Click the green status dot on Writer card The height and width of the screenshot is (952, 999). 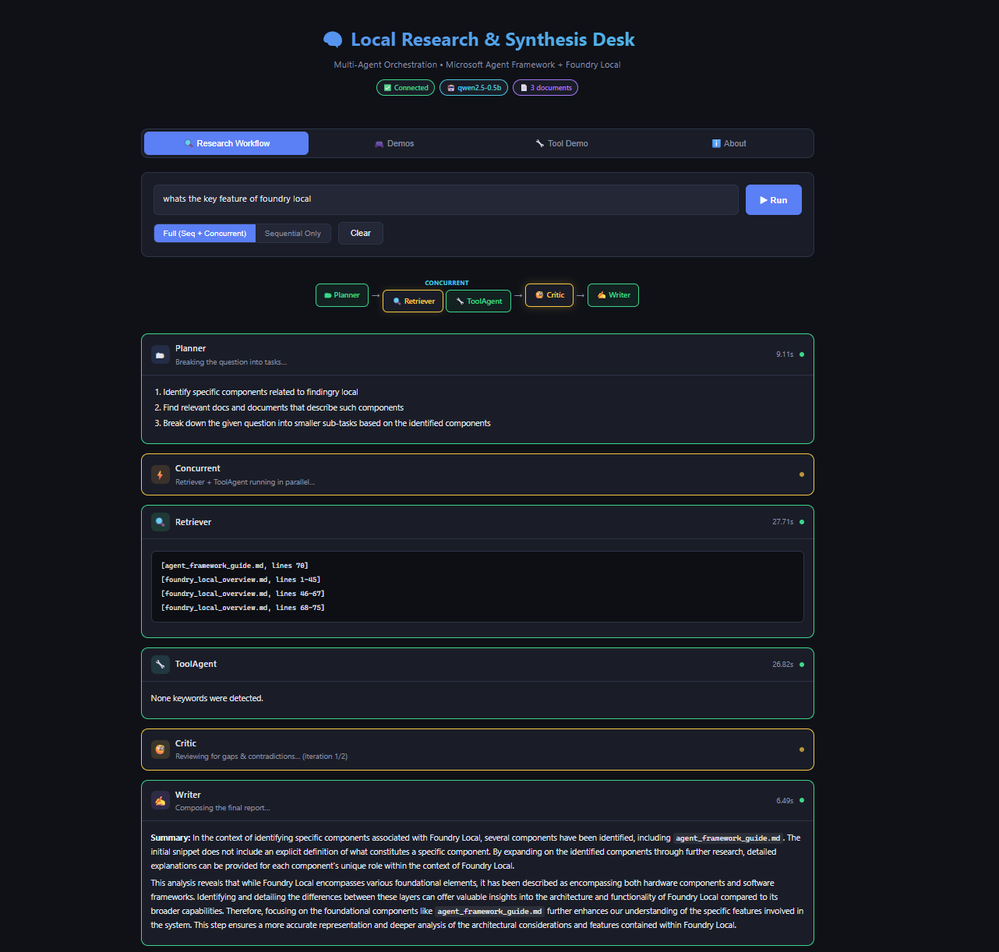[801, 800]
